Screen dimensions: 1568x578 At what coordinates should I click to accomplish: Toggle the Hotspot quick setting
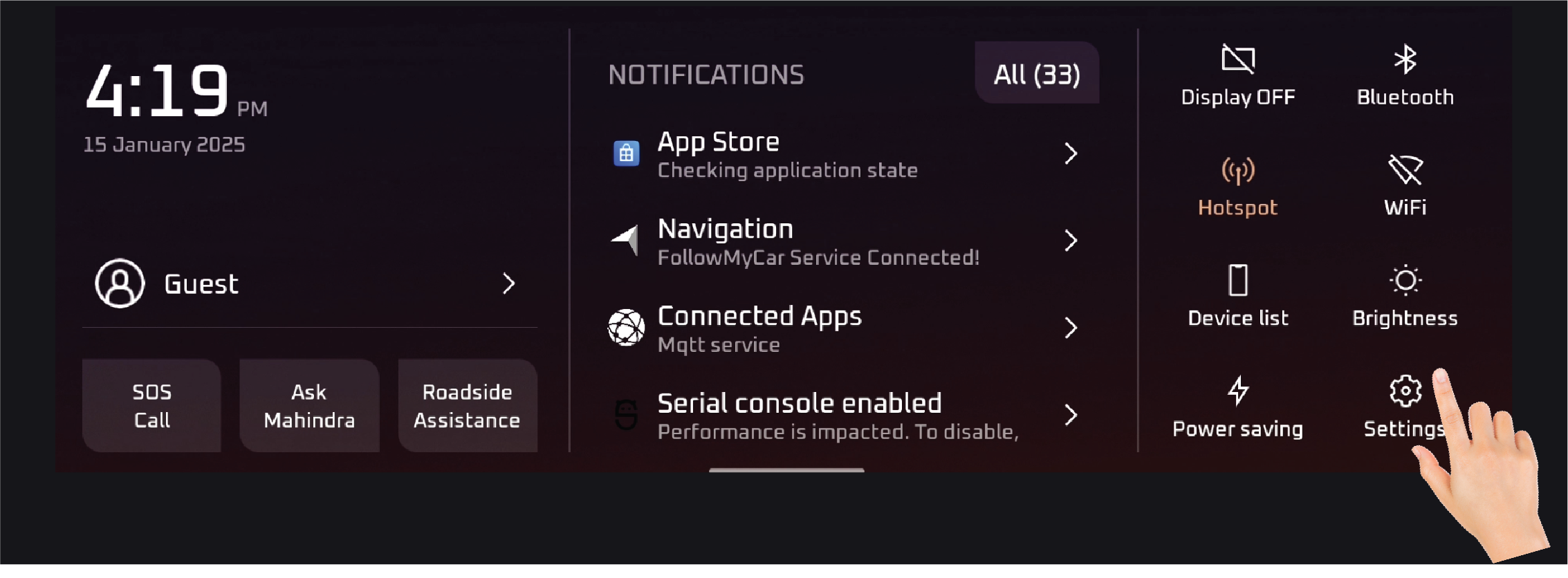pyautogui.click(x=1238, y=187)
